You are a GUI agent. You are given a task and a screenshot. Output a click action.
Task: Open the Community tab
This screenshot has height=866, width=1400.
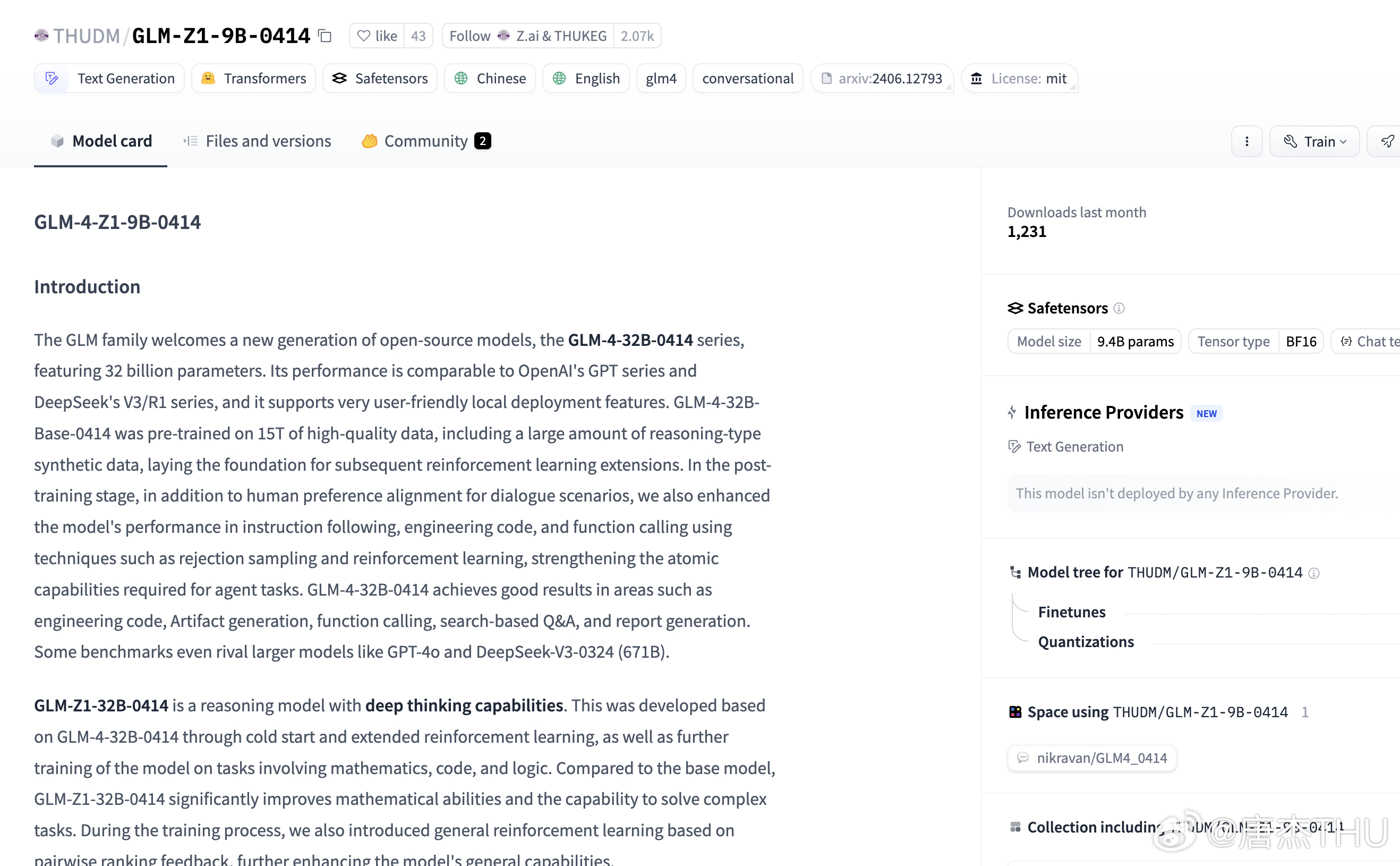[x=426, y=141]
